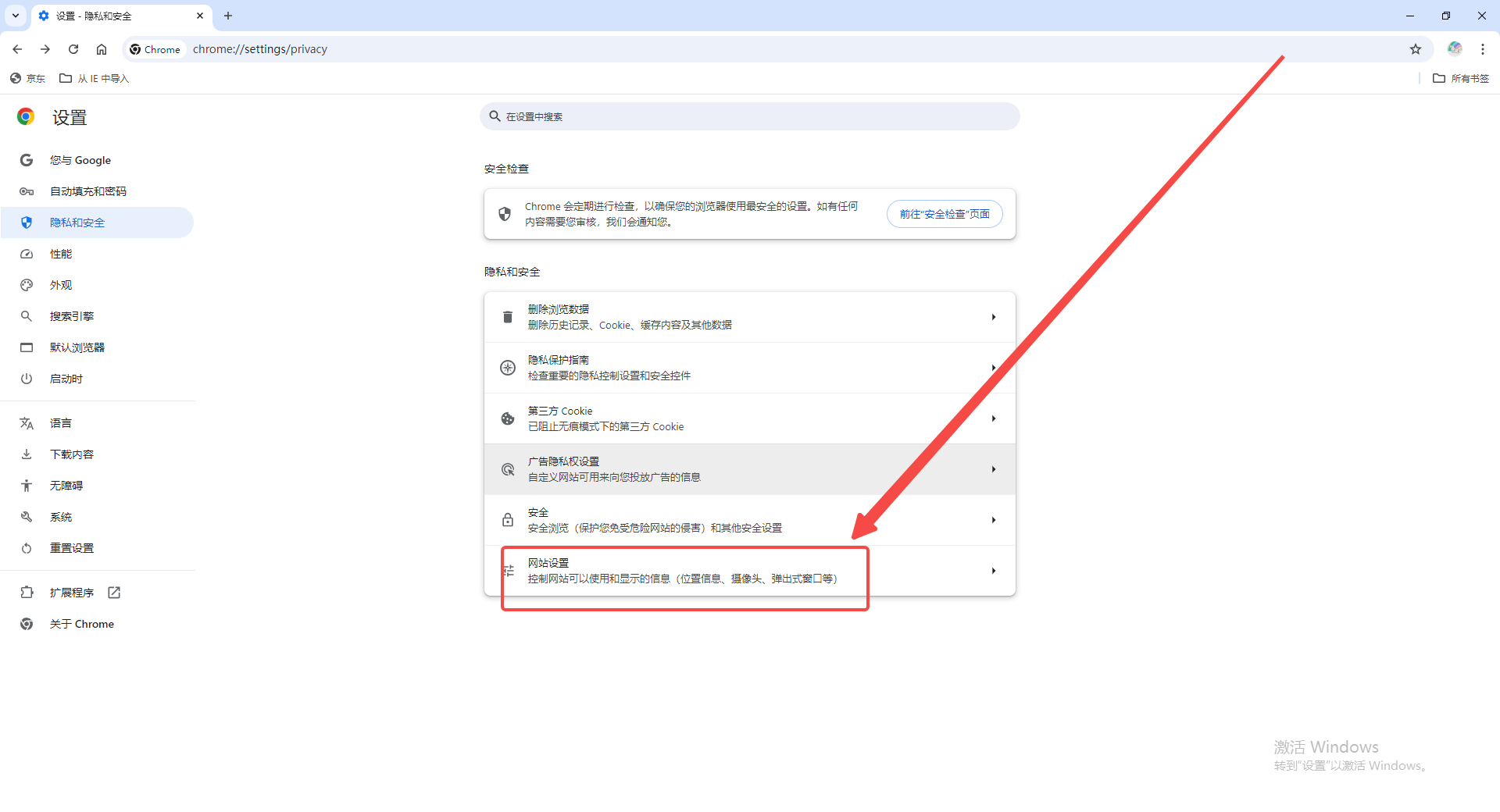1500x812 pixels.
Task: Select 隐私和安全 in the sidebar
Action: point(98,223)
